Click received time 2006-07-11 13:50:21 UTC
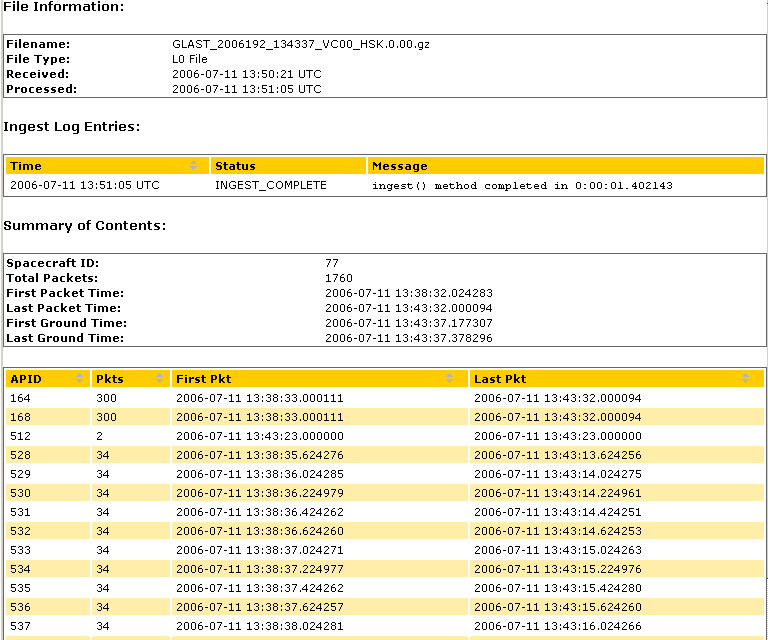Viewport: 768px width, 640px height. coord(247,74)
